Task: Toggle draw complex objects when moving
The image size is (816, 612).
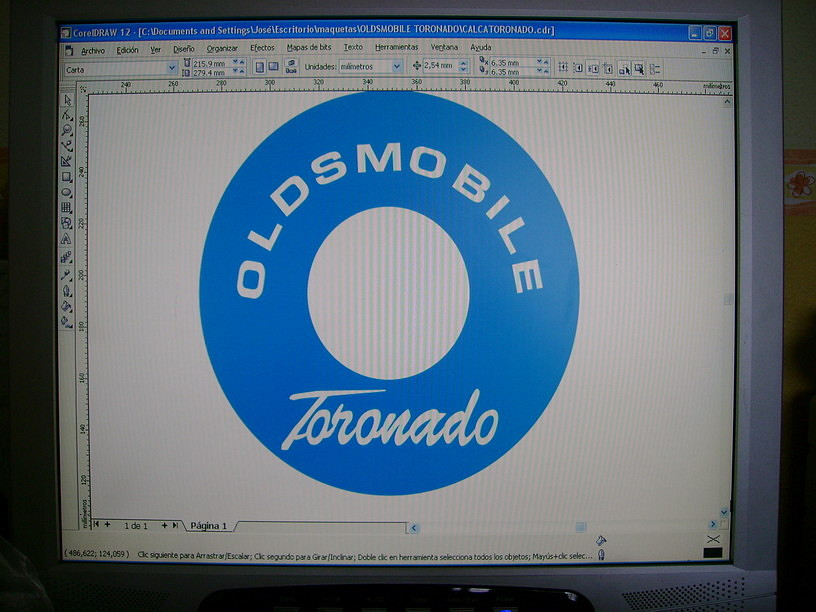Action: click(x=624, y=69)
